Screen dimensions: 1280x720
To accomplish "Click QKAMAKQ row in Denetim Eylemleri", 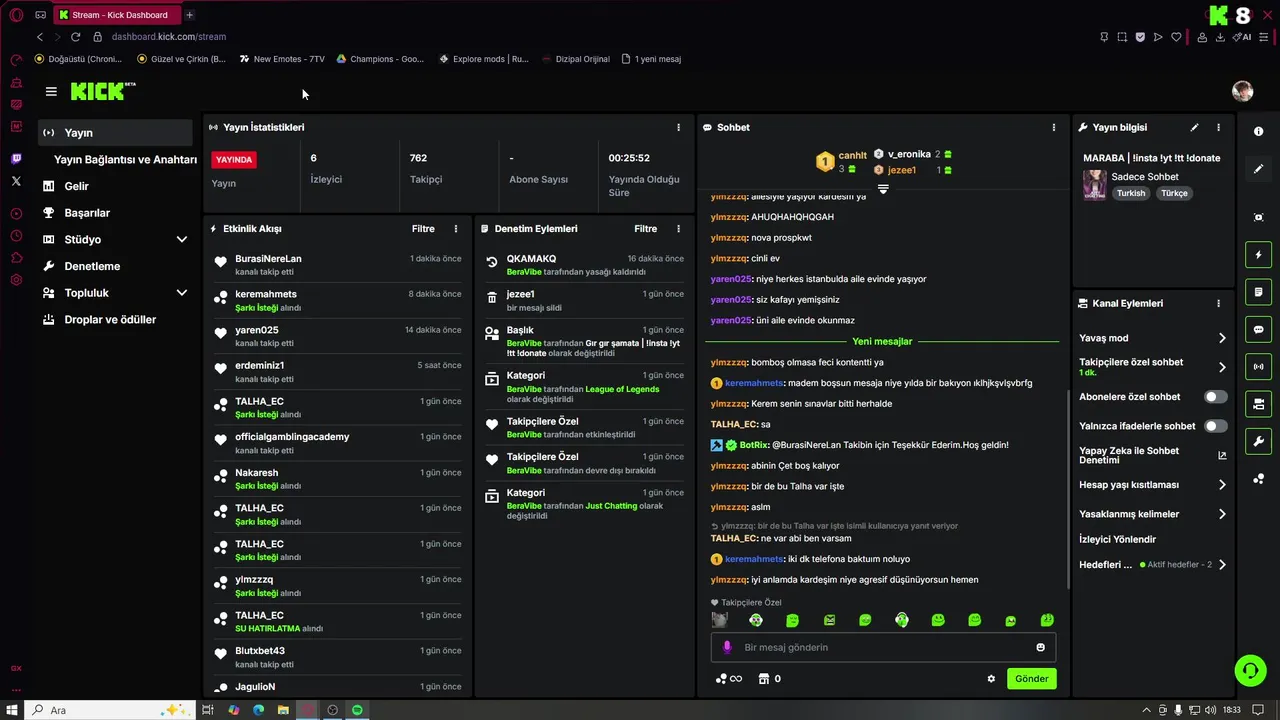I will [584, 265].
